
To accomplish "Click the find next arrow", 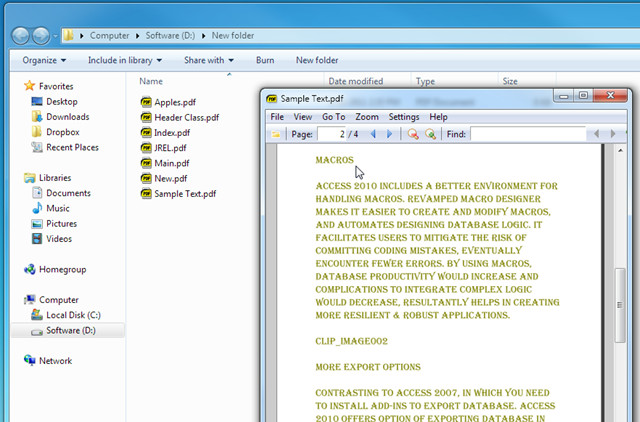I will (x=613, y=133).
